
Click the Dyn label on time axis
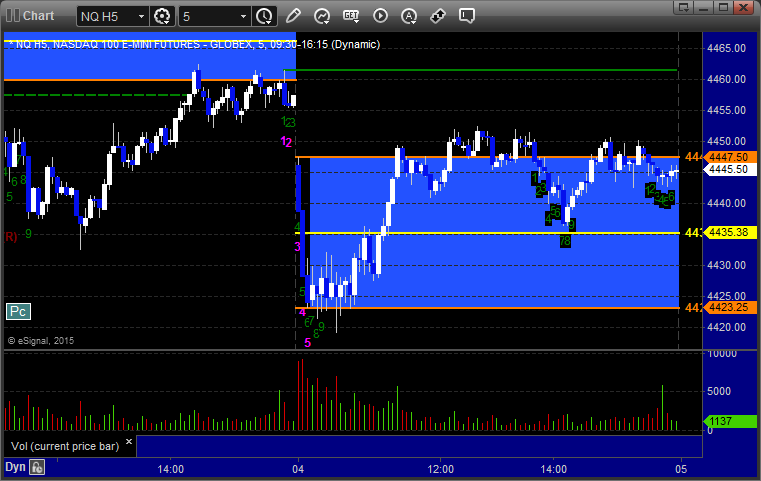15,467
